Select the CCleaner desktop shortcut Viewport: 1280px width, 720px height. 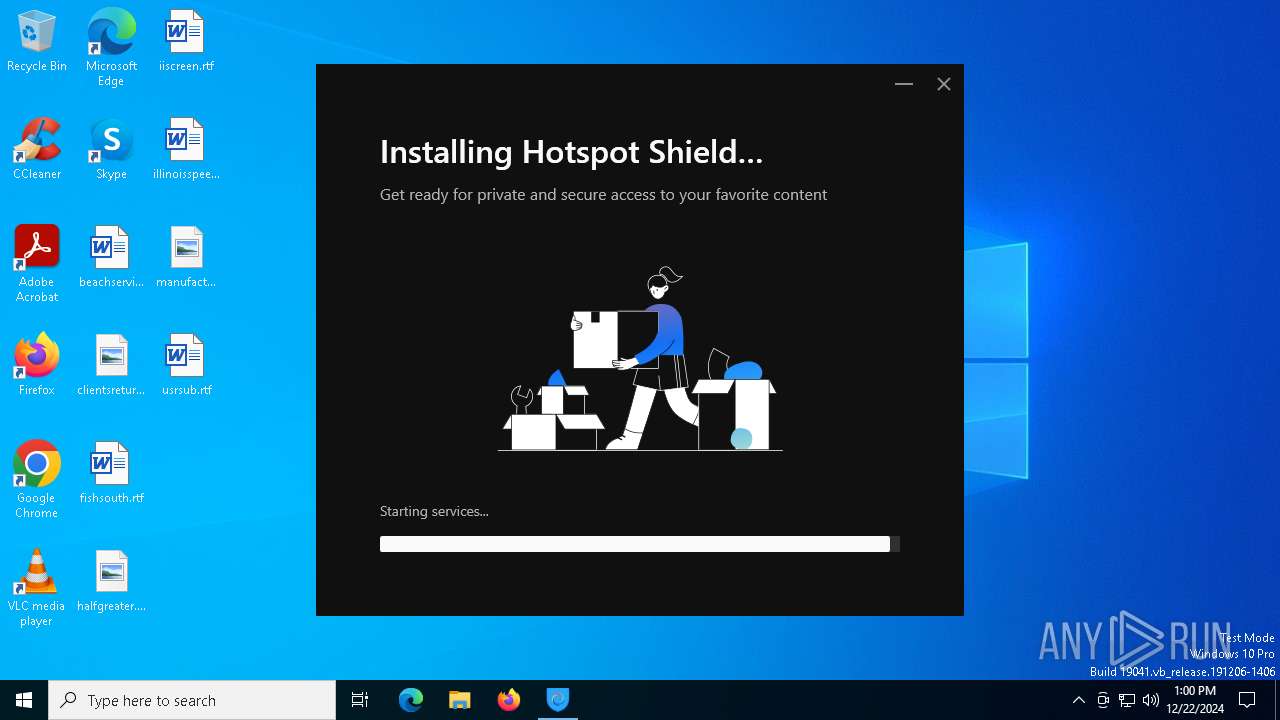tap(37, 150)
